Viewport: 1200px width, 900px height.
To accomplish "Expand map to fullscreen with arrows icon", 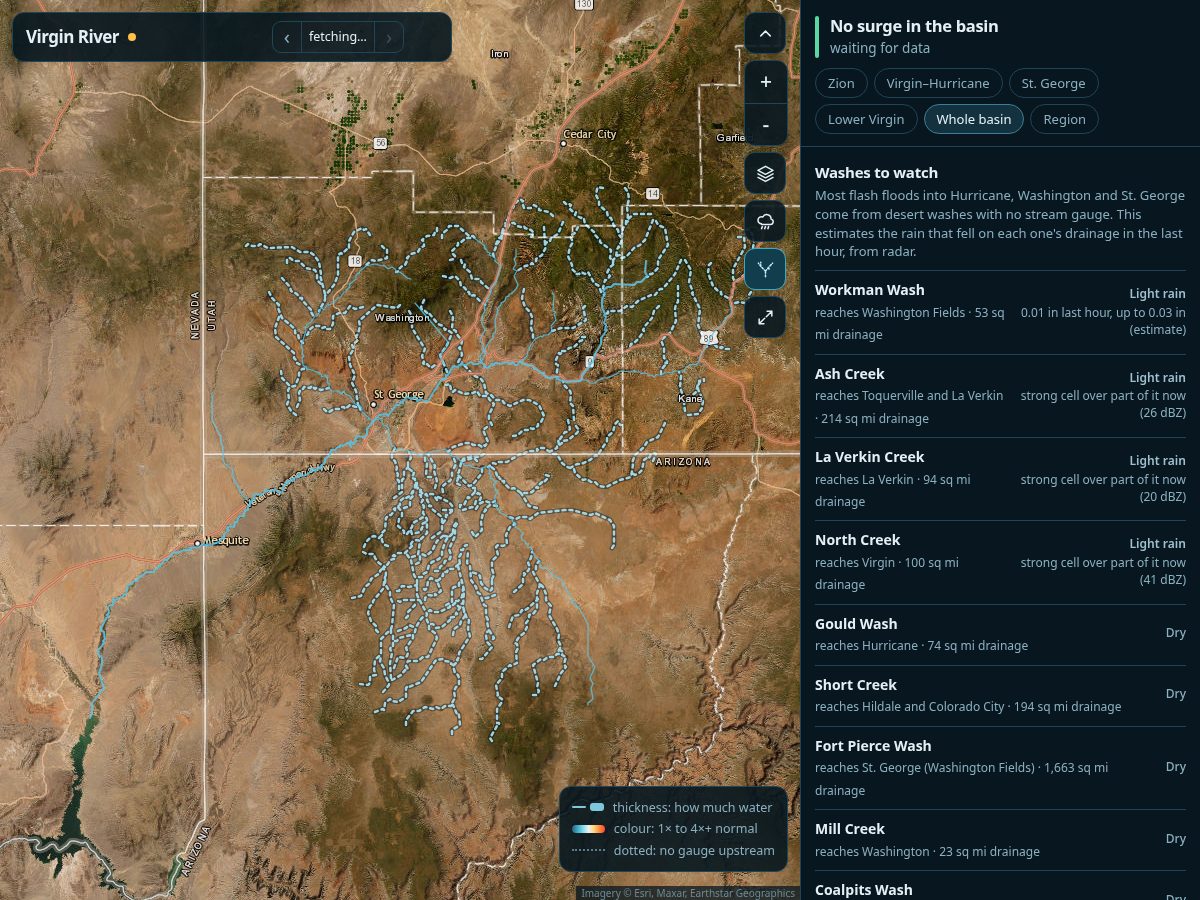I will point(765,317).
